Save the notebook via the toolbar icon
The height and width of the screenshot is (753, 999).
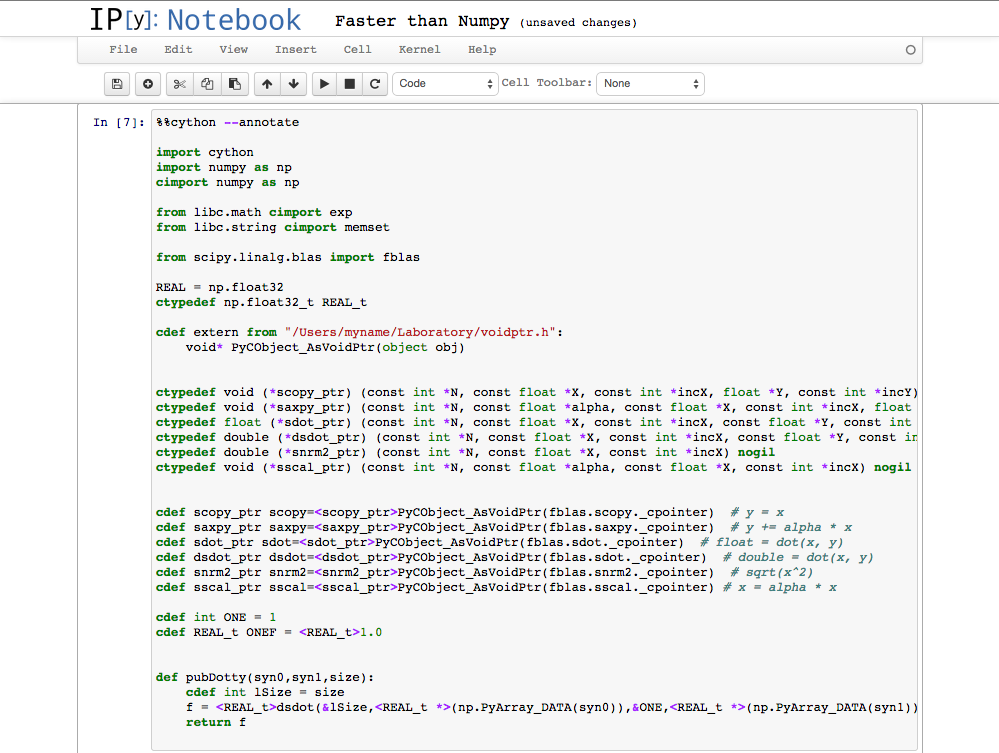[116, 83]
